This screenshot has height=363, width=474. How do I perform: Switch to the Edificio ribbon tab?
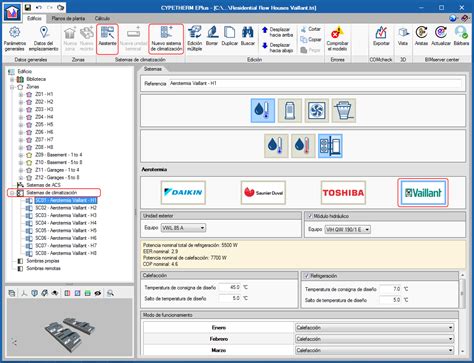click(x=34, y=18)
